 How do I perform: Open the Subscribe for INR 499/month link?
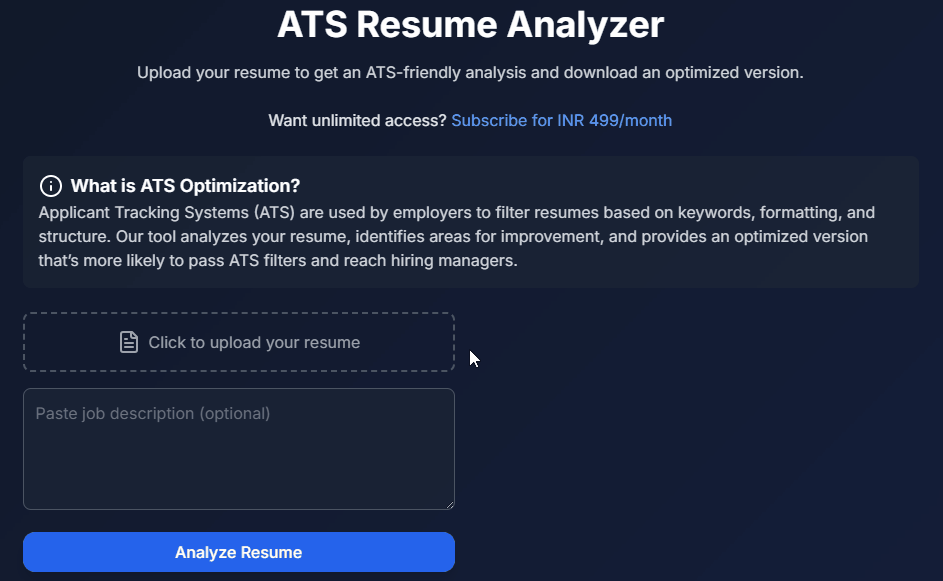[561, 120]
